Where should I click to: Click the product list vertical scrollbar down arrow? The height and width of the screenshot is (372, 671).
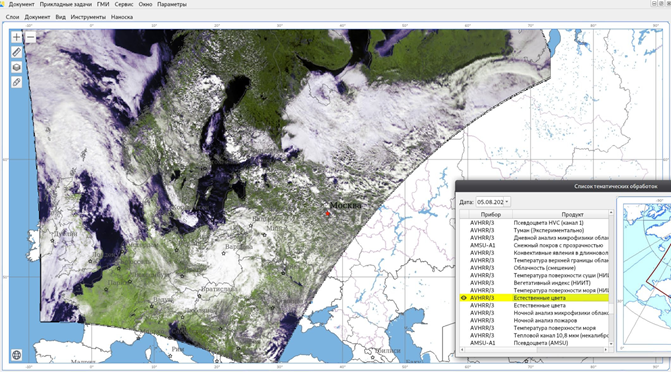(611, 344)
